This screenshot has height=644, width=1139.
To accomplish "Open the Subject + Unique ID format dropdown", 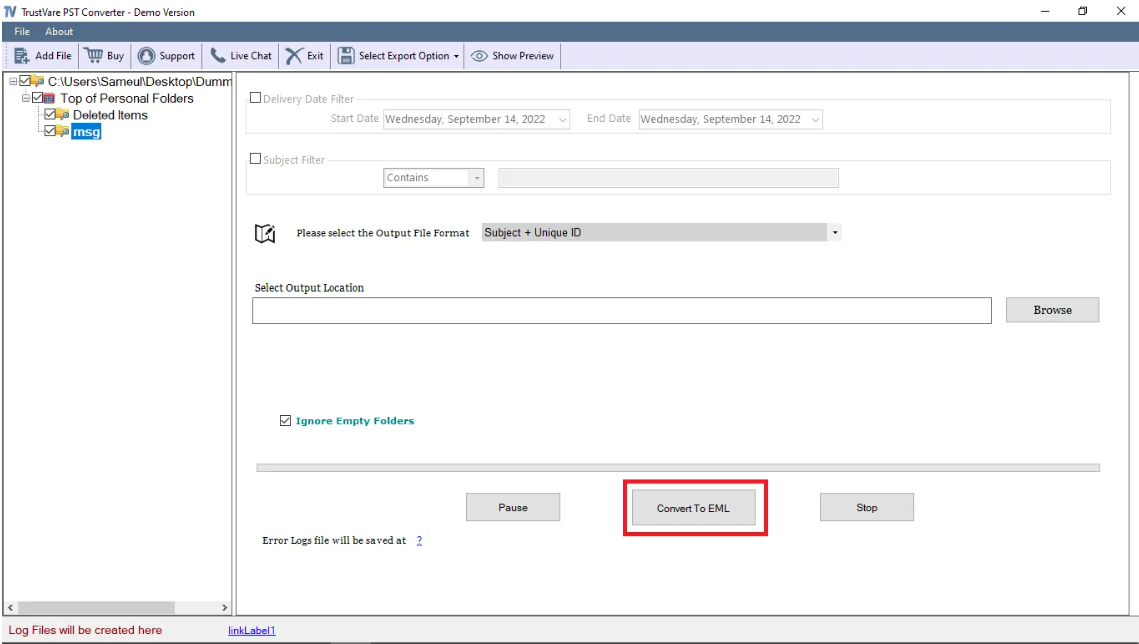I will 835,232.
